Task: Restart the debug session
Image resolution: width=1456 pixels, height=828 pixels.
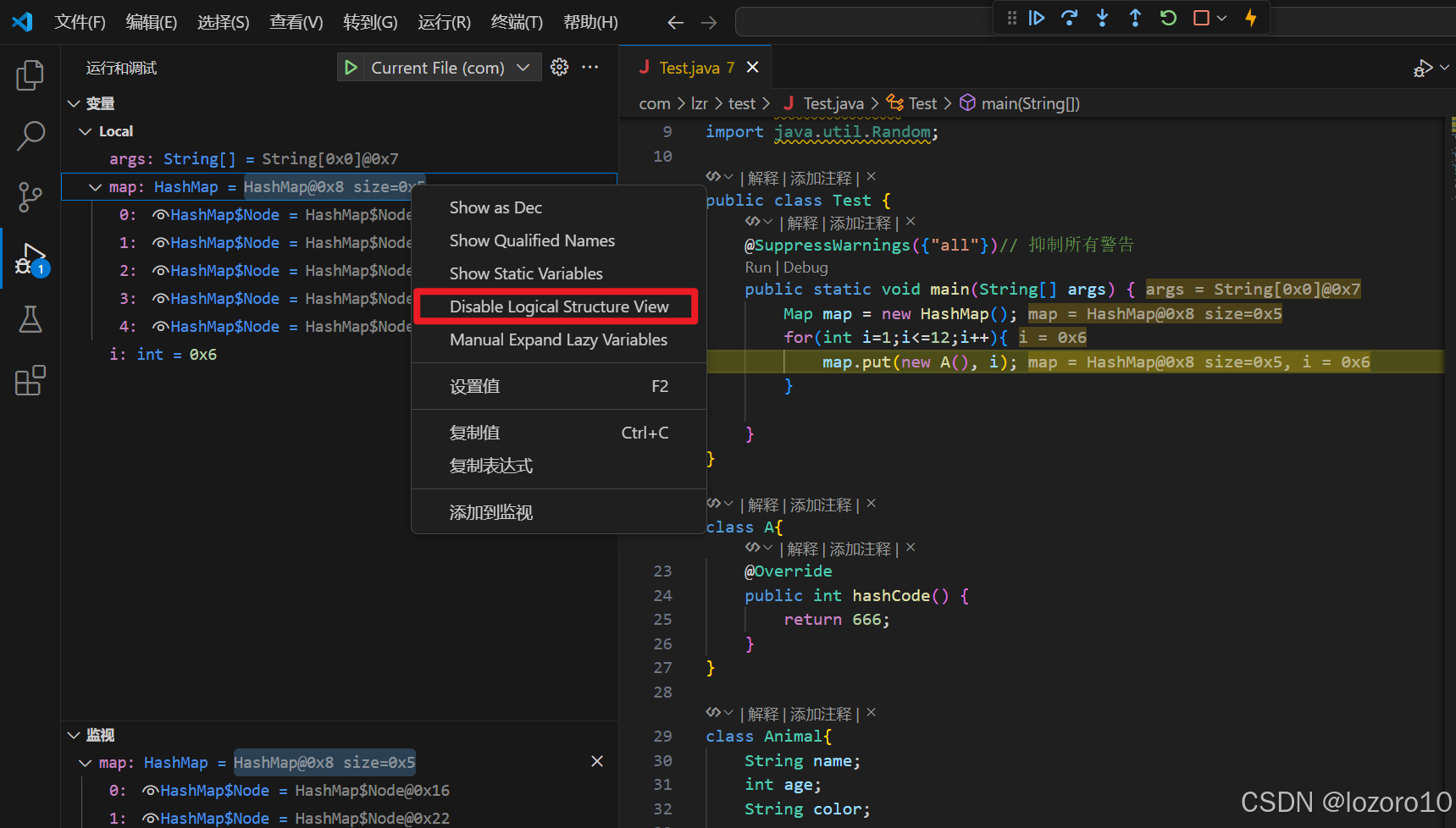Action: tap(1168, 17)
